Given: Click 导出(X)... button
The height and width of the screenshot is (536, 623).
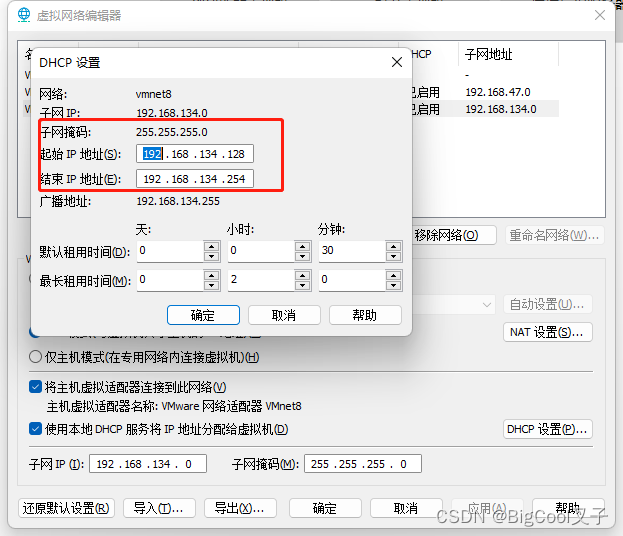Looking at the screenshot, I should tap(240, 508).
